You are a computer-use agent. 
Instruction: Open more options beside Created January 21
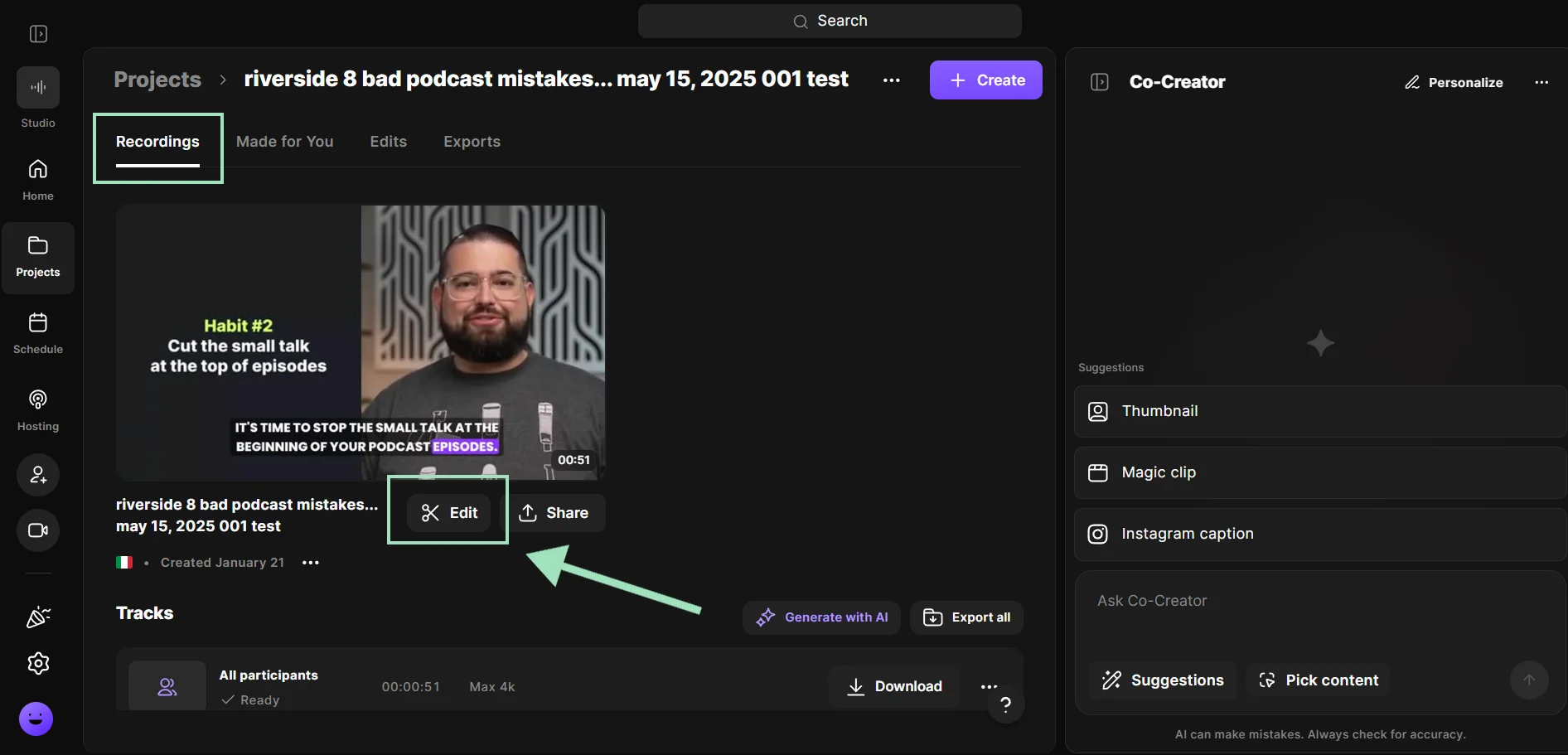point(311,563)
